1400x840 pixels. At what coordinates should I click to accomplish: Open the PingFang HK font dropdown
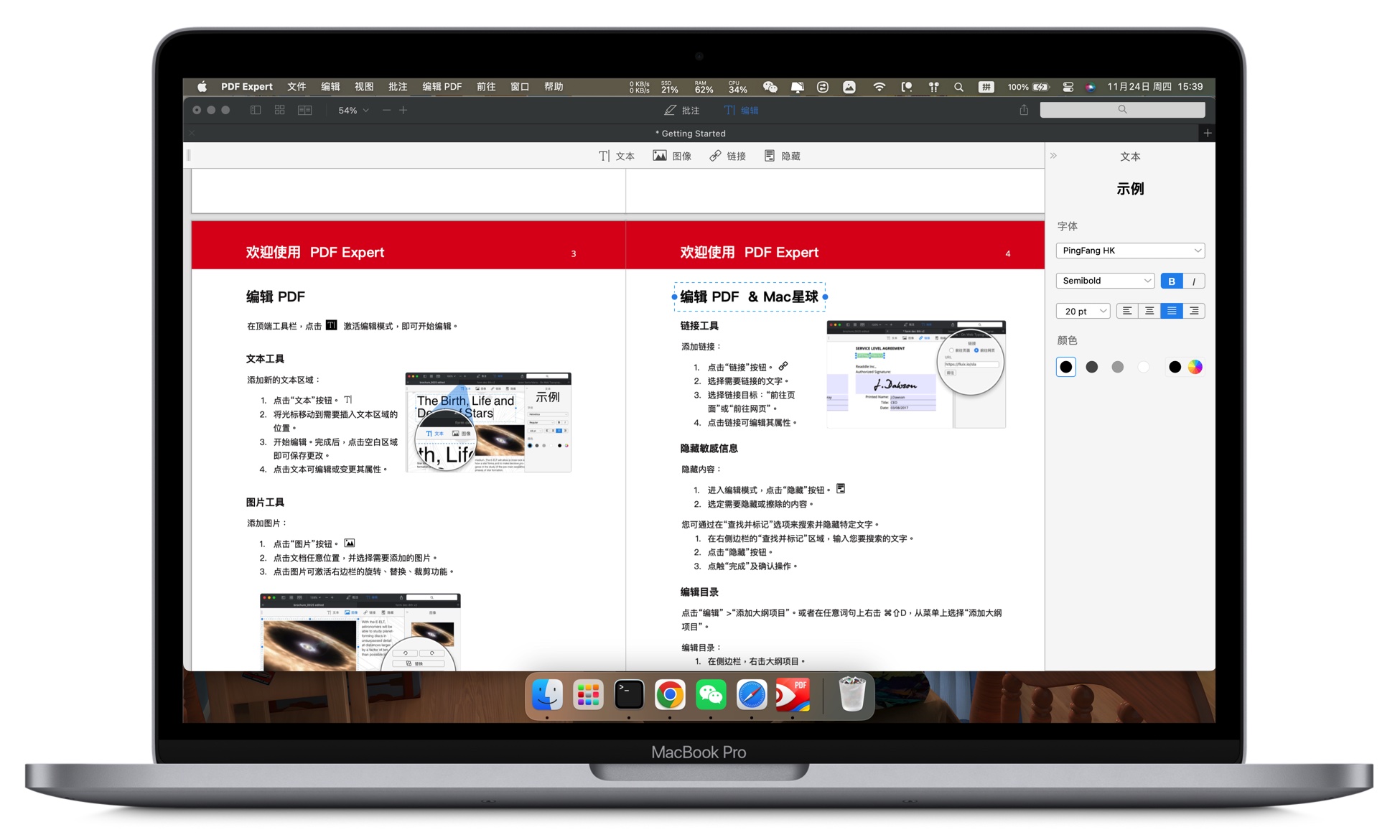(1130, 251)
